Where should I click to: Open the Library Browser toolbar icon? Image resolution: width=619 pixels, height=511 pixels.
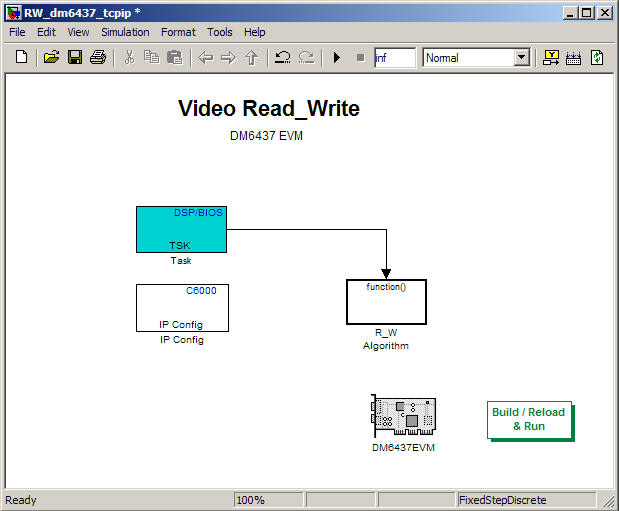[x=551, y=58]
